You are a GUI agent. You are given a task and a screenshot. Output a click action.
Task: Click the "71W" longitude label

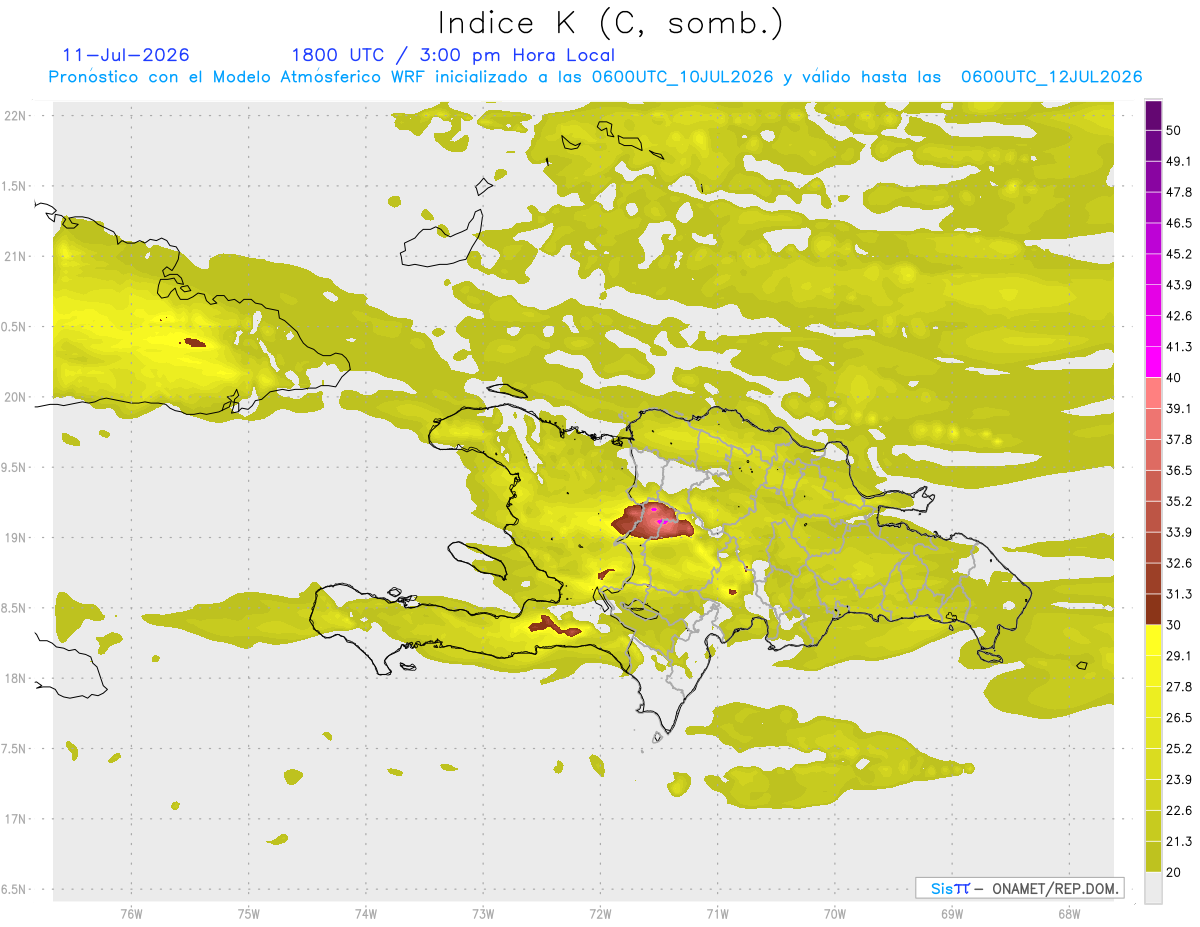[x=717, y=913]
